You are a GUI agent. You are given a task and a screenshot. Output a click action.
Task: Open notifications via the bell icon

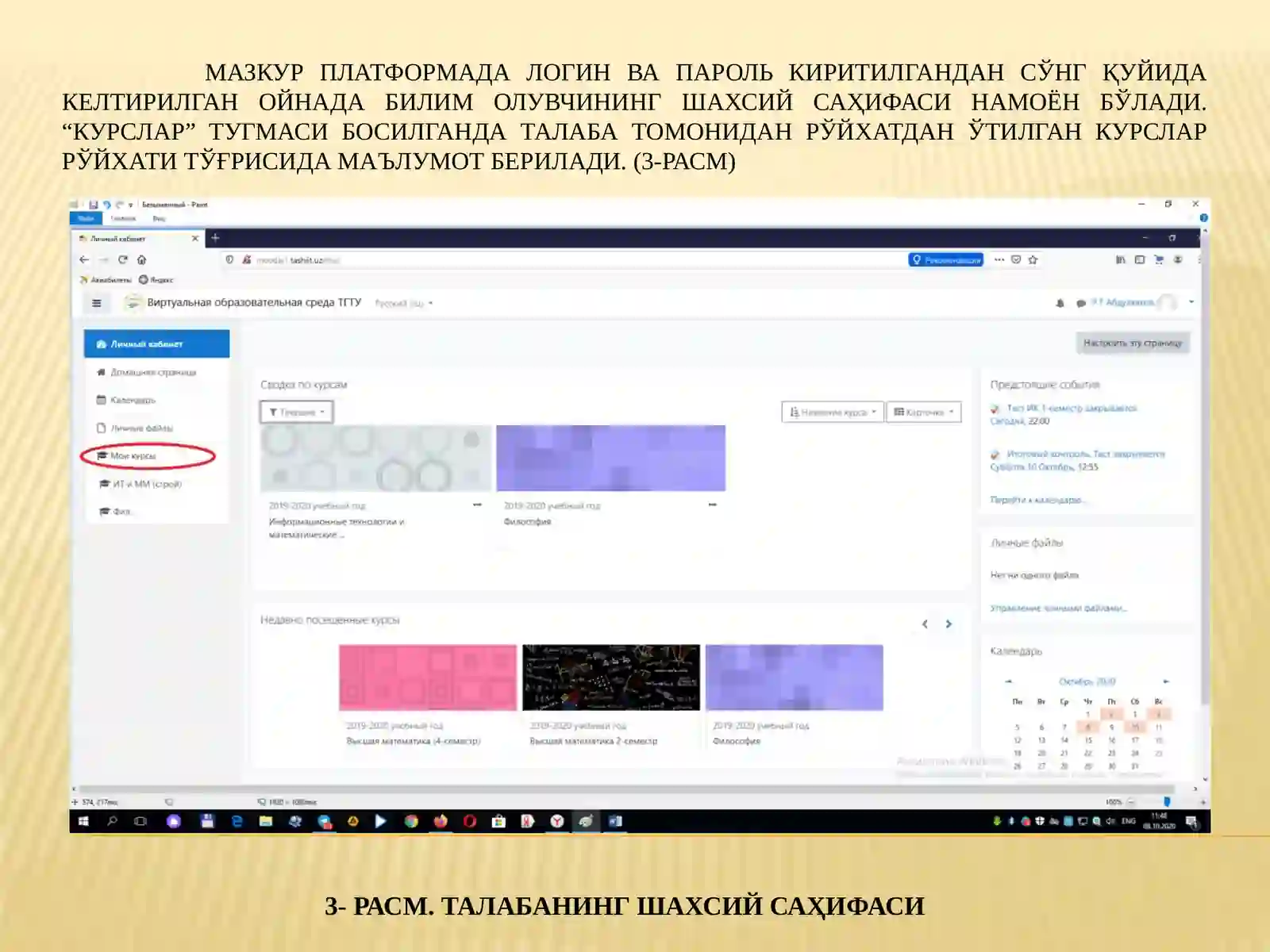point(1060,301)
